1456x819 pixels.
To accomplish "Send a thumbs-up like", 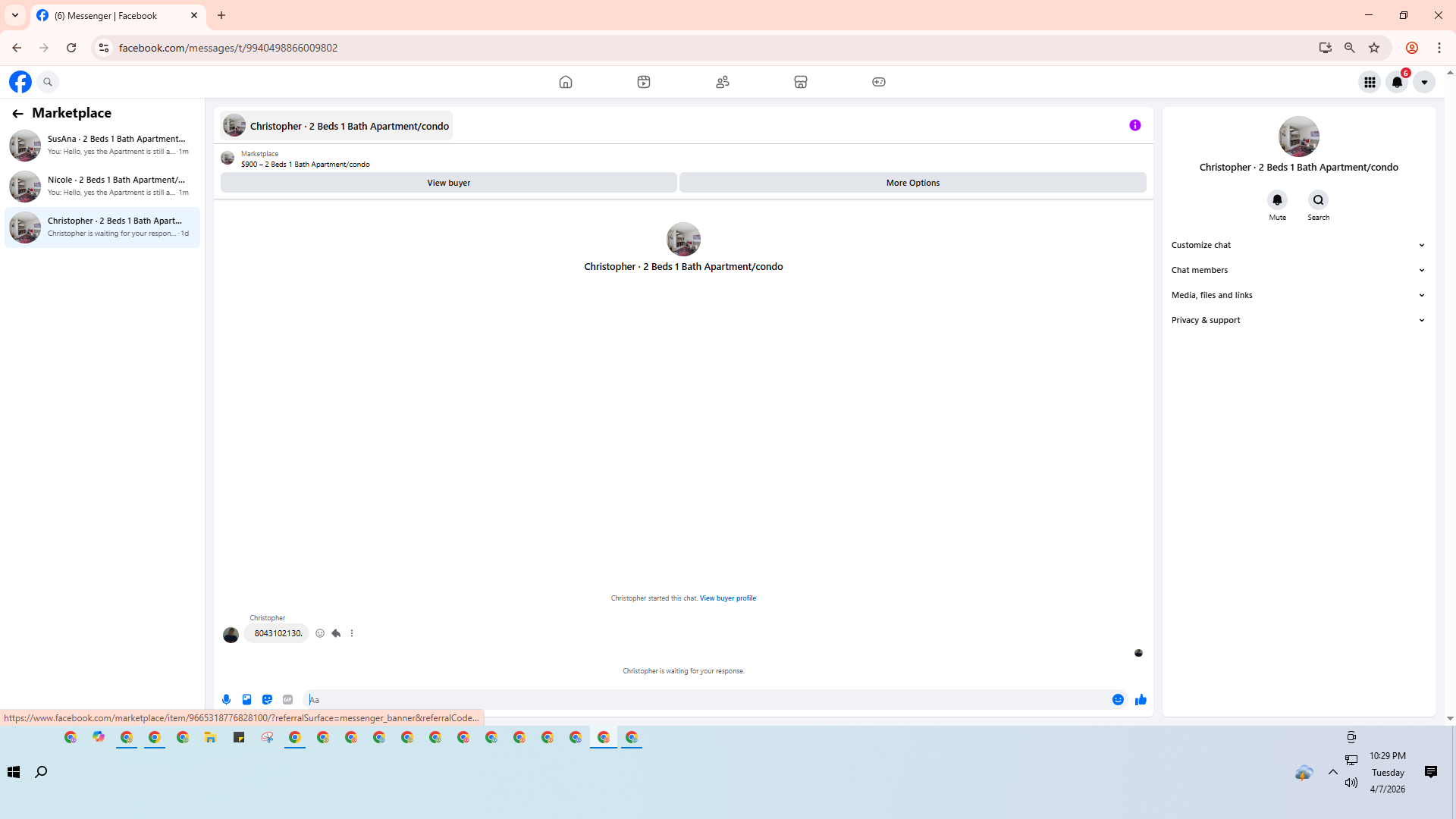I will (x=1141, y=700).
